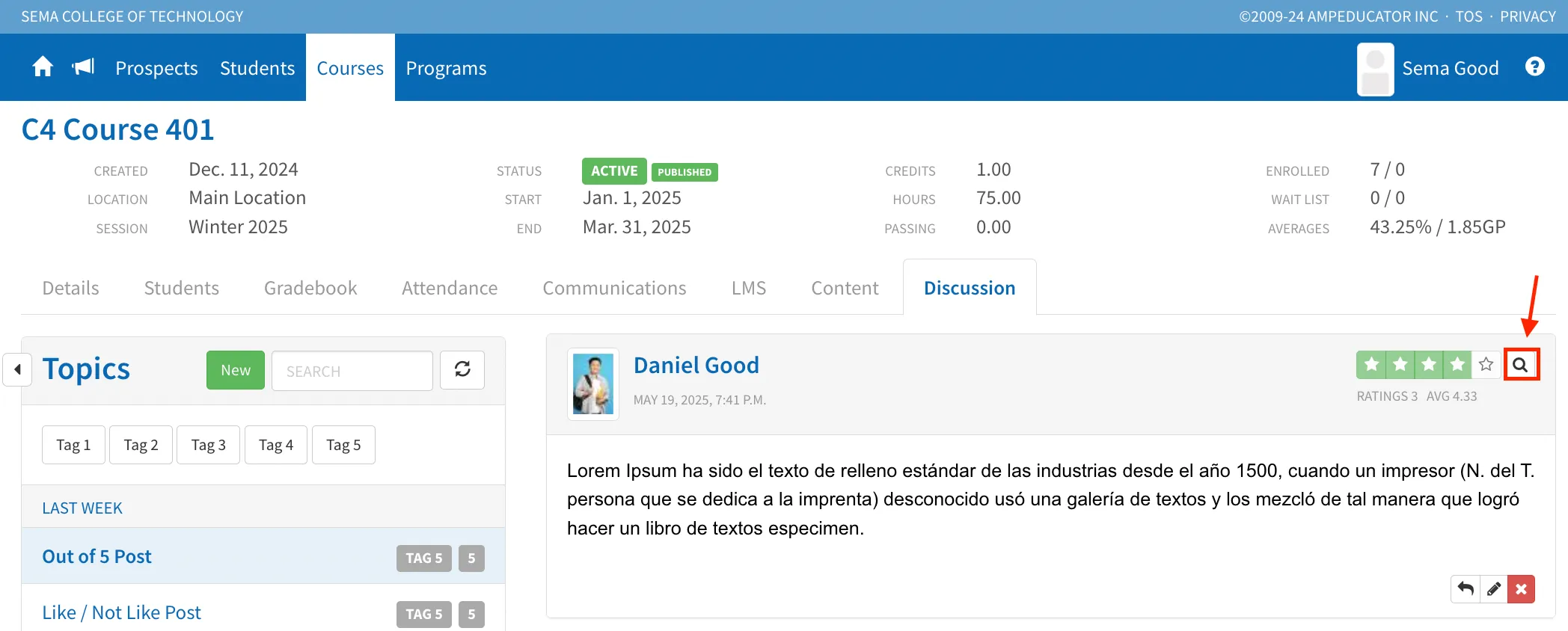This screenshot has height=631, width=1568.
Task: Go to the home page icon
Action: click(43, 67)
